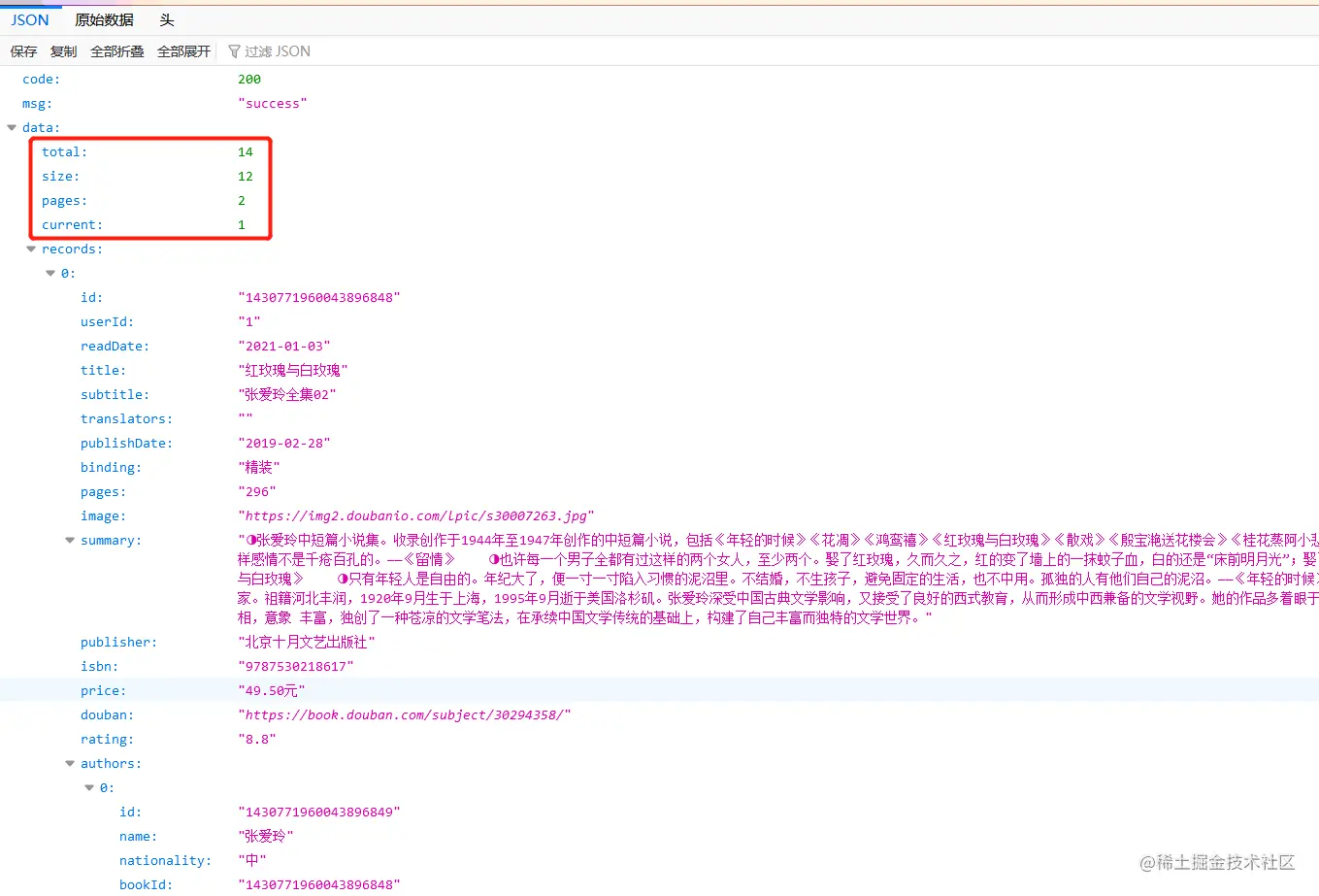Select the publisher value "北京十月文艺出版社"
The height and width of the screenshot is (896, 1319).
(x=307, y=643)
